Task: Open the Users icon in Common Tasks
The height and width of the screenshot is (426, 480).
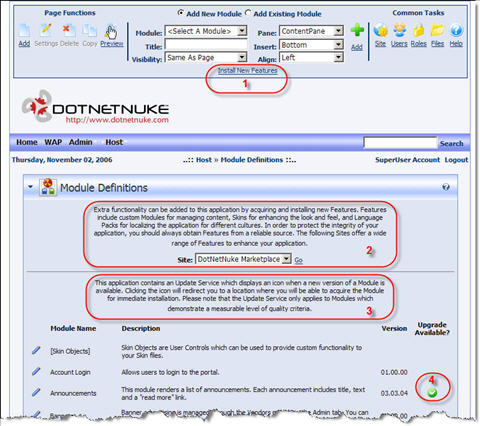Action: point(399,30)
